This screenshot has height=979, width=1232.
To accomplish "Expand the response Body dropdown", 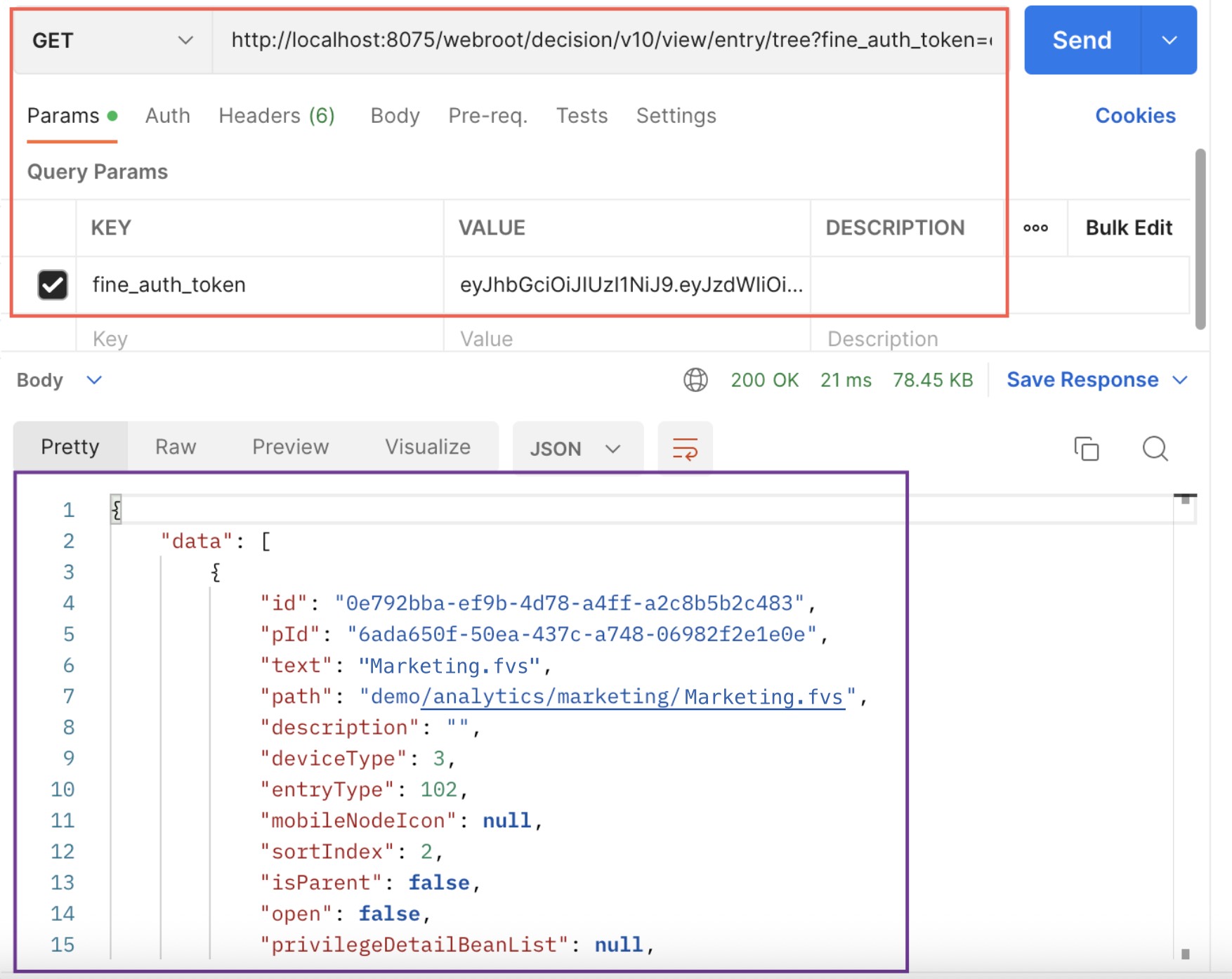I will (60, 380).
